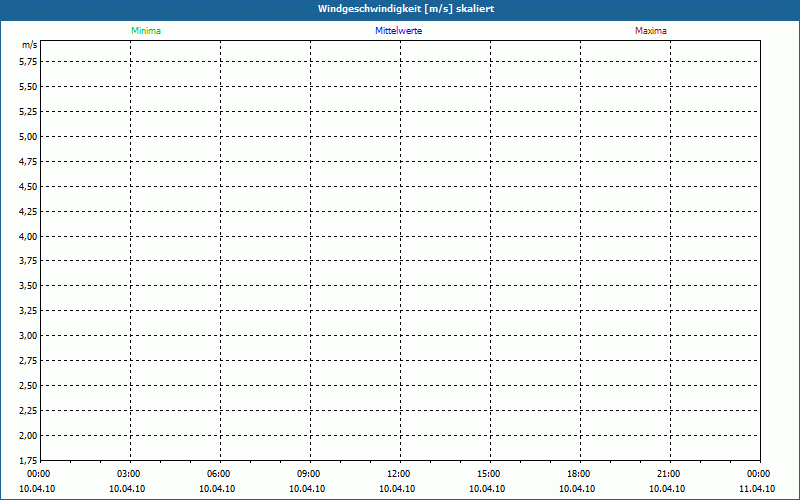Image resolution: width=800 pixels, height=500 pixels.
Task: Select the 1,75 y-axis minimum label
Action: (28, 461)
